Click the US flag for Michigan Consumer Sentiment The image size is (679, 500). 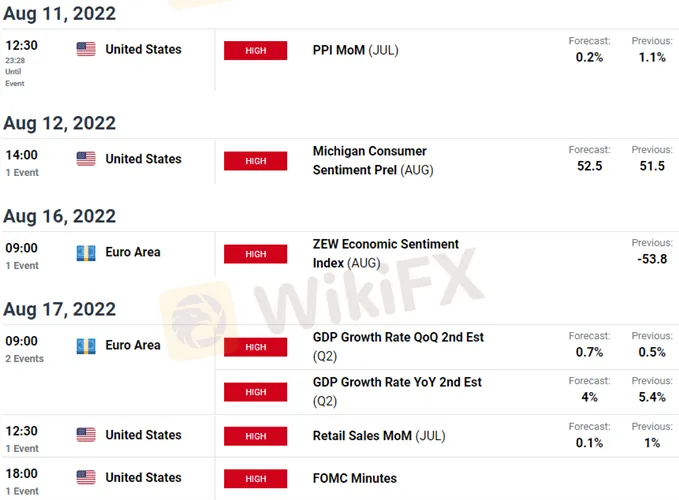coord(86,158)
